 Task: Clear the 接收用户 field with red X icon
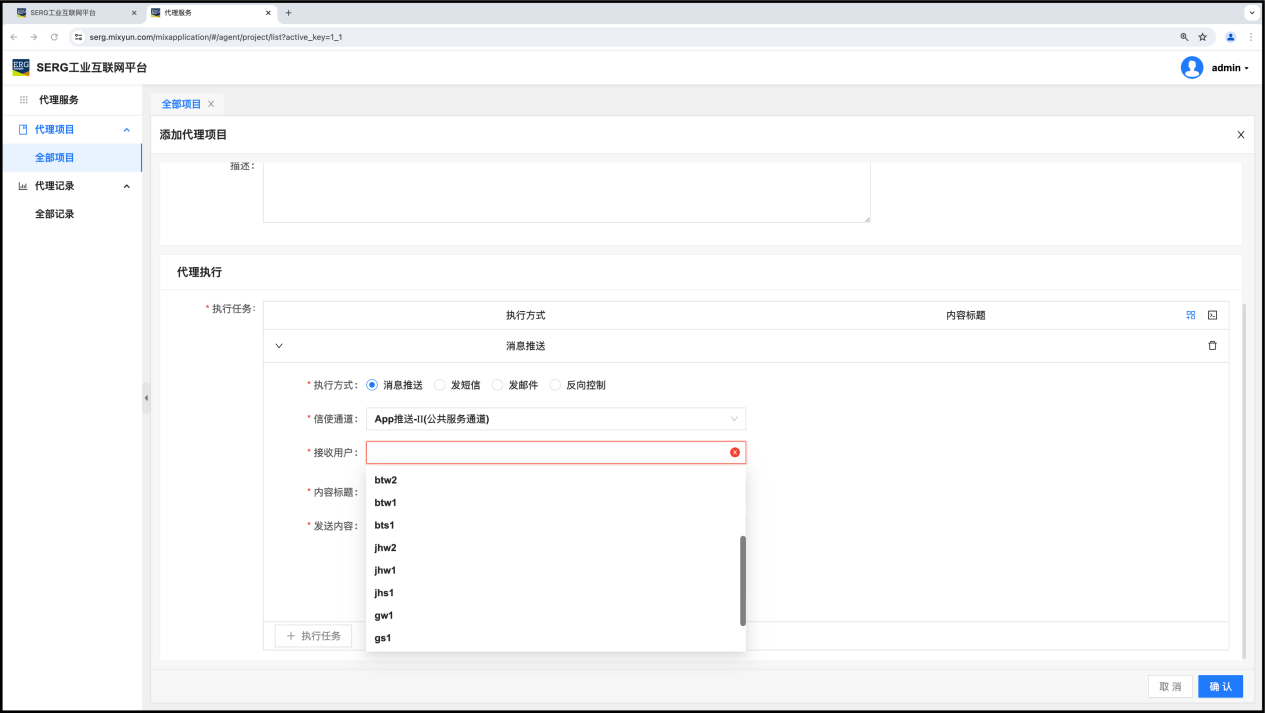pyautogui.click(x=735, y=453)
